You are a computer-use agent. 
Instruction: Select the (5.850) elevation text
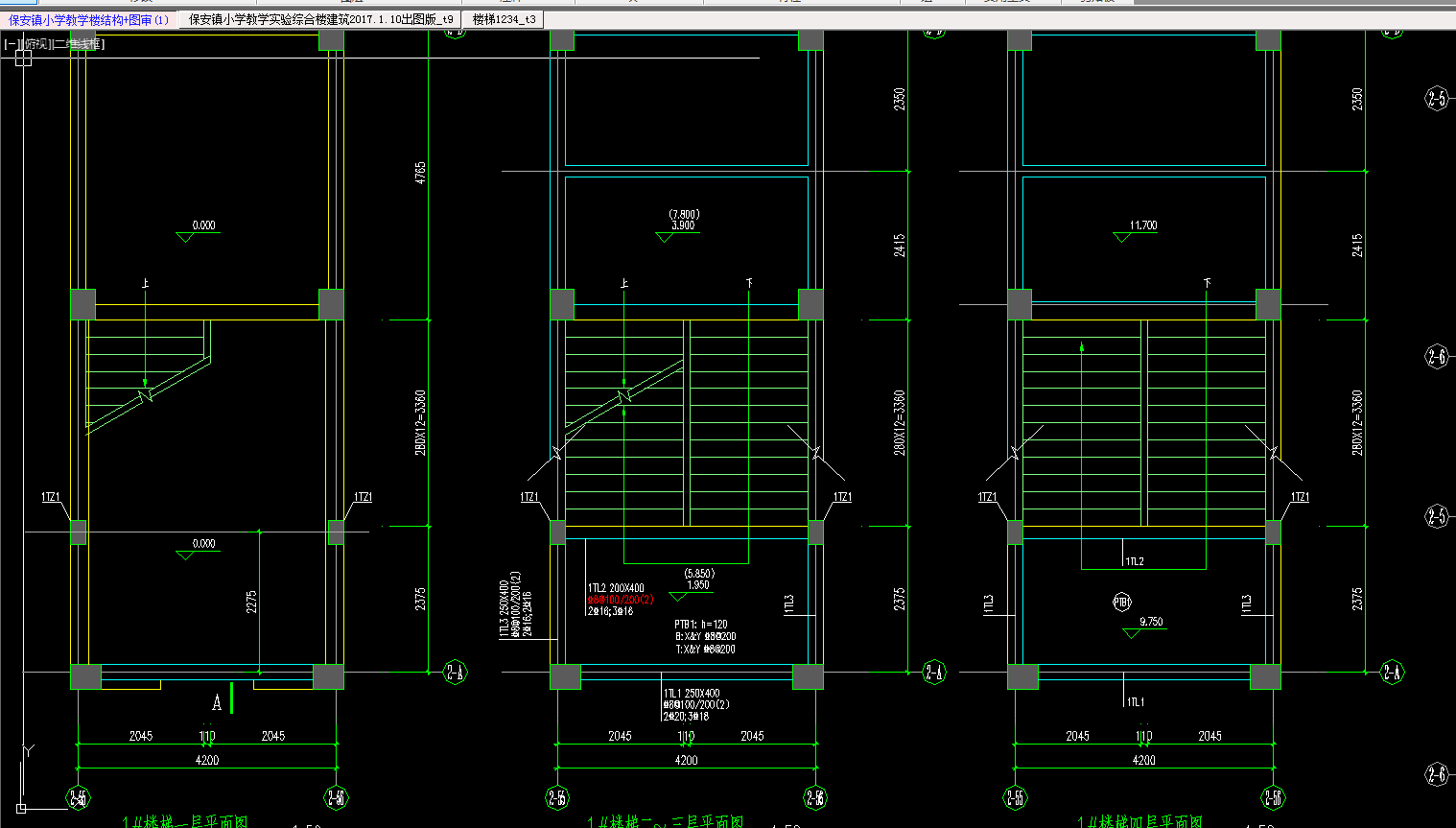click(x=699, y=574)
